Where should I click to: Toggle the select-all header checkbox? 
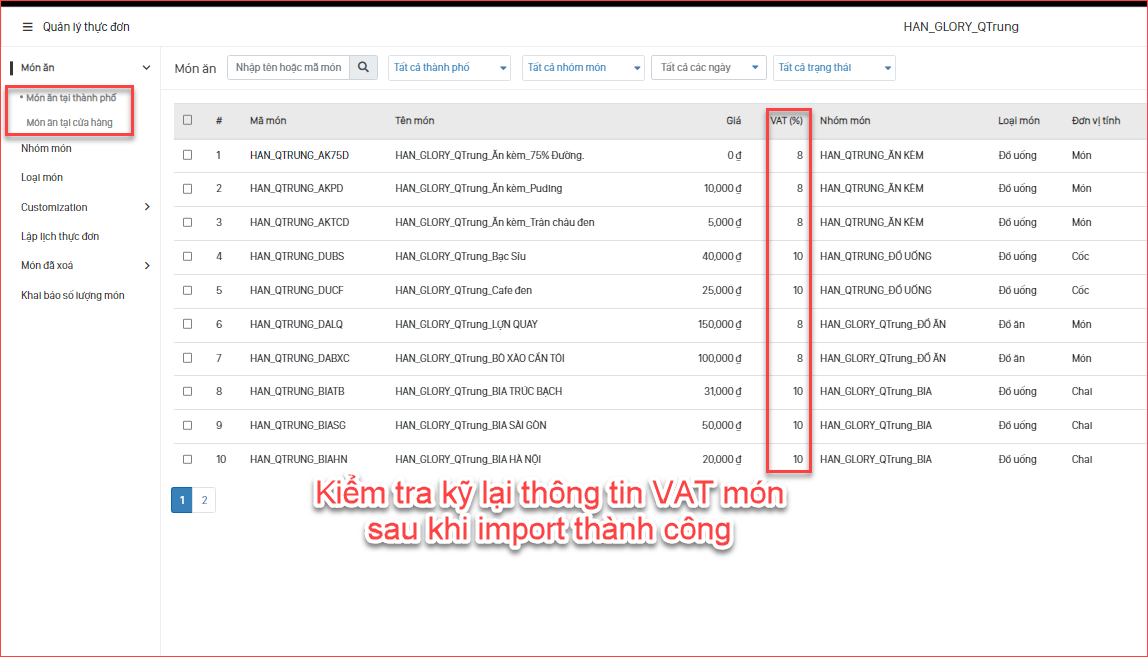coord(187,120)
